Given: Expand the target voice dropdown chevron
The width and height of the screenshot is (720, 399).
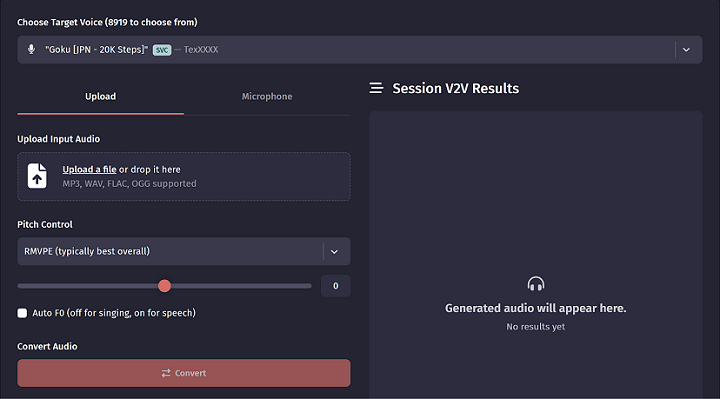Looking at the screenshot, I should (x=686, y=50).
